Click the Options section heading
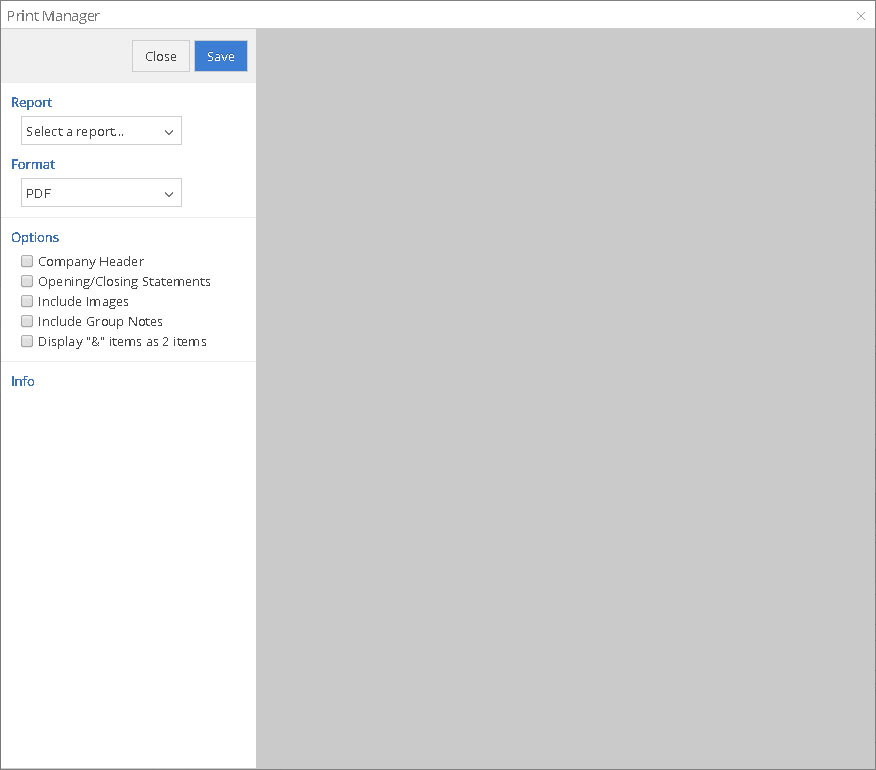Image resolution: width=876 pixels, height=770 pixels. point(35,237)
